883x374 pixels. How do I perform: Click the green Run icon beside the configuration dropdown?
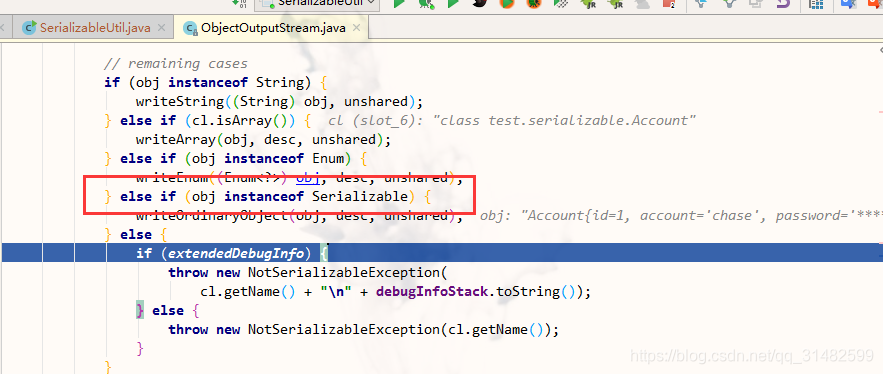(399, 3)
